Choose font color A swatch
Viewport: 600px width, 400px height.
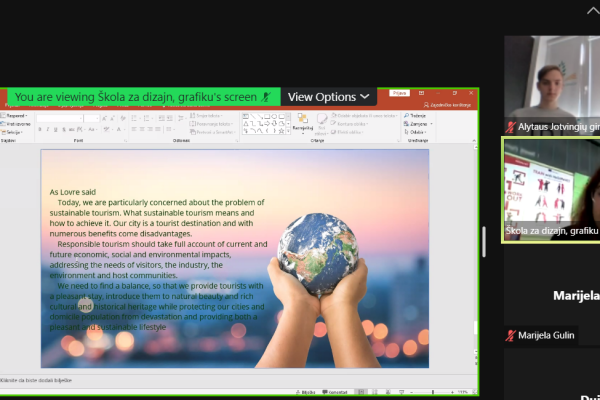click(120, 129)
